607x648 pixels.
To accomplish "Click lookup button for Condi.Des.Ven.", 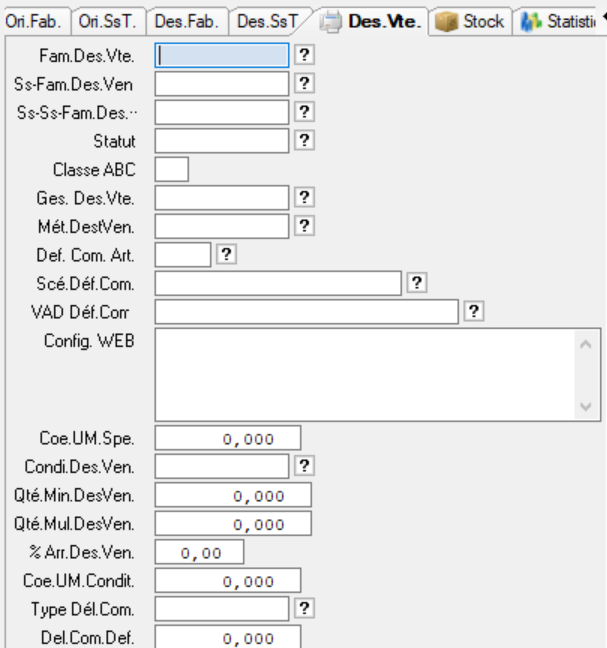I will click(x=305, y=465).
